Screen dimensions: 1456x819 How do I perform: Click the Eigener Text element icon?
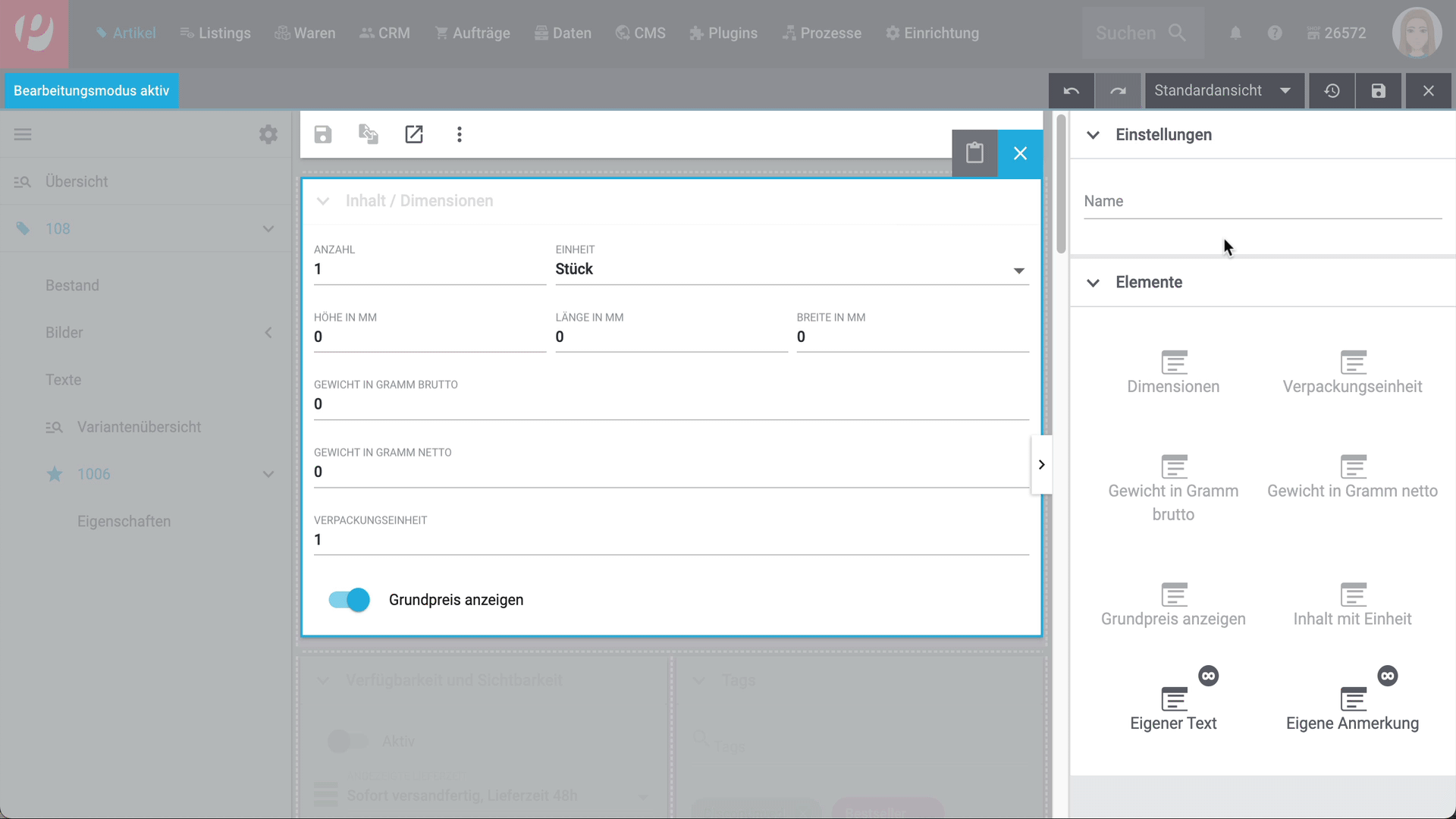tap(1173, 699)
